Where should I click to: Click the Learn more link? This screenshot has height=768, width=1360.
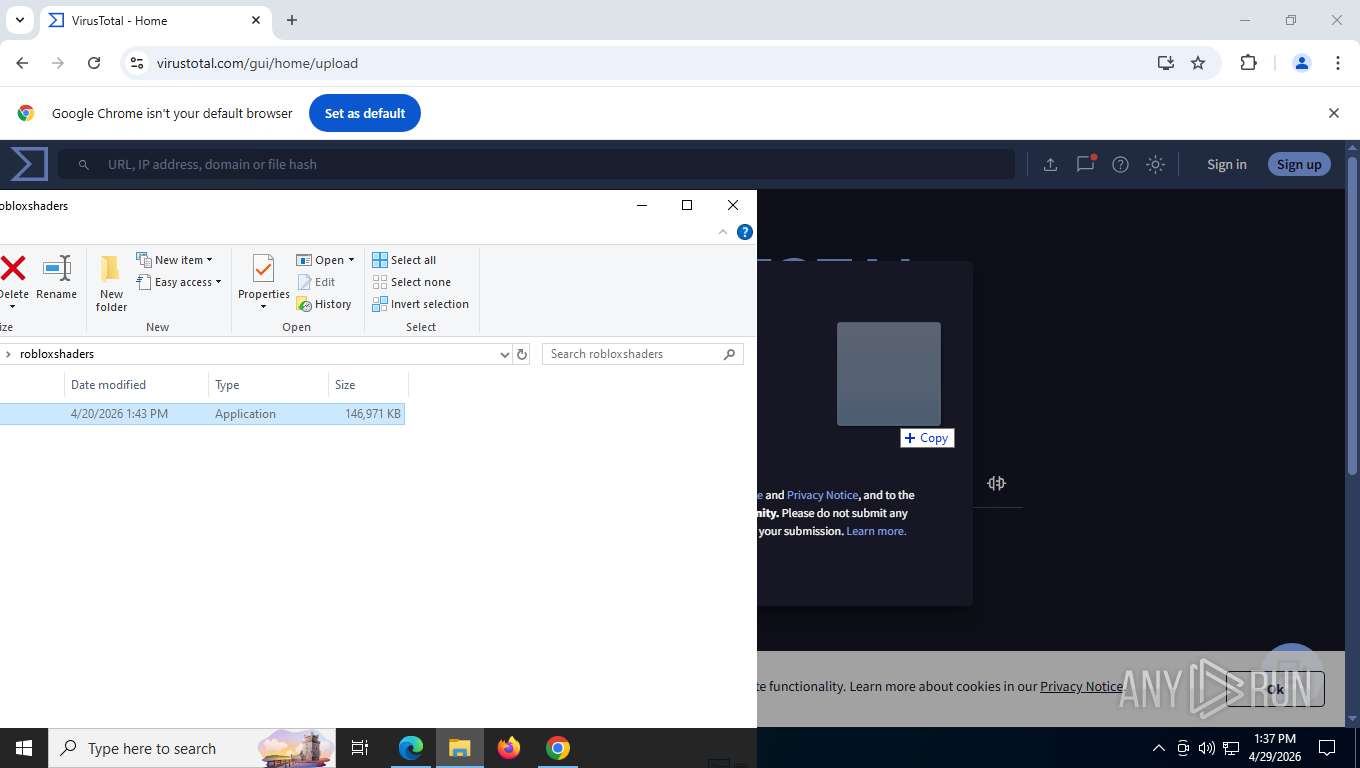(876, 531)
